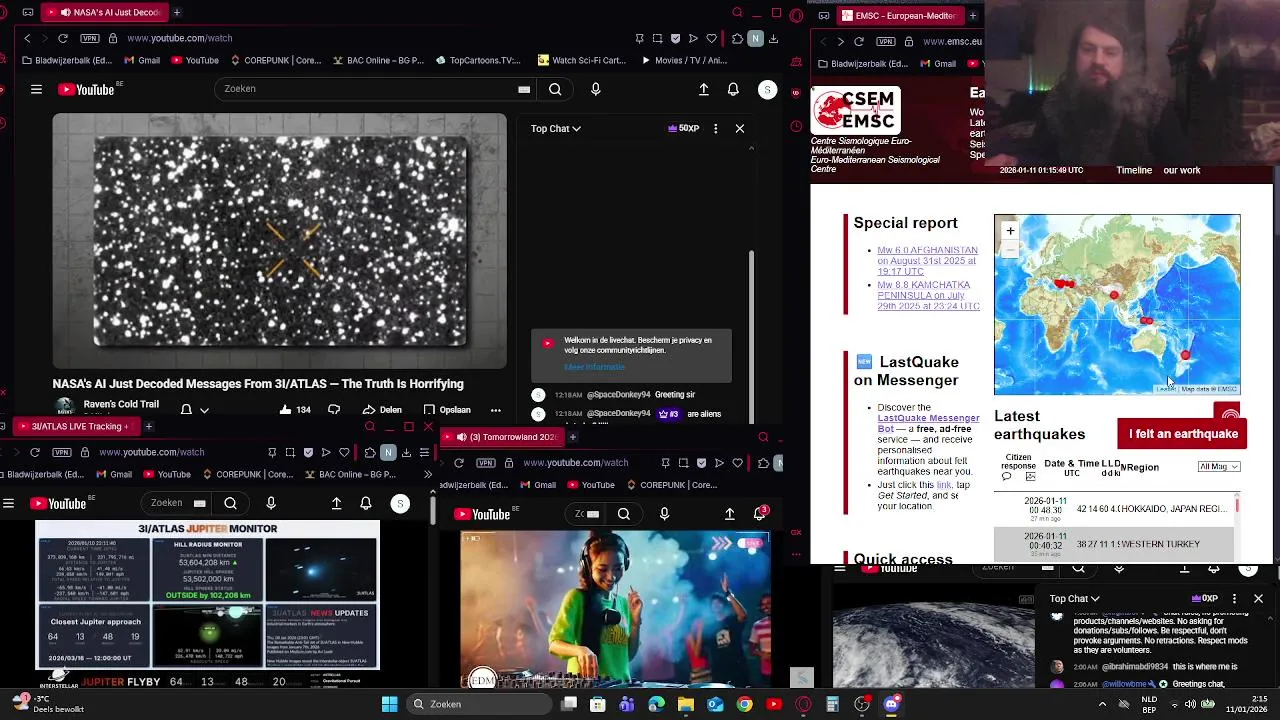
Task: Click the 3I/ATLAS Jupiter Monitor video
Action: click(x=207, y=594)
